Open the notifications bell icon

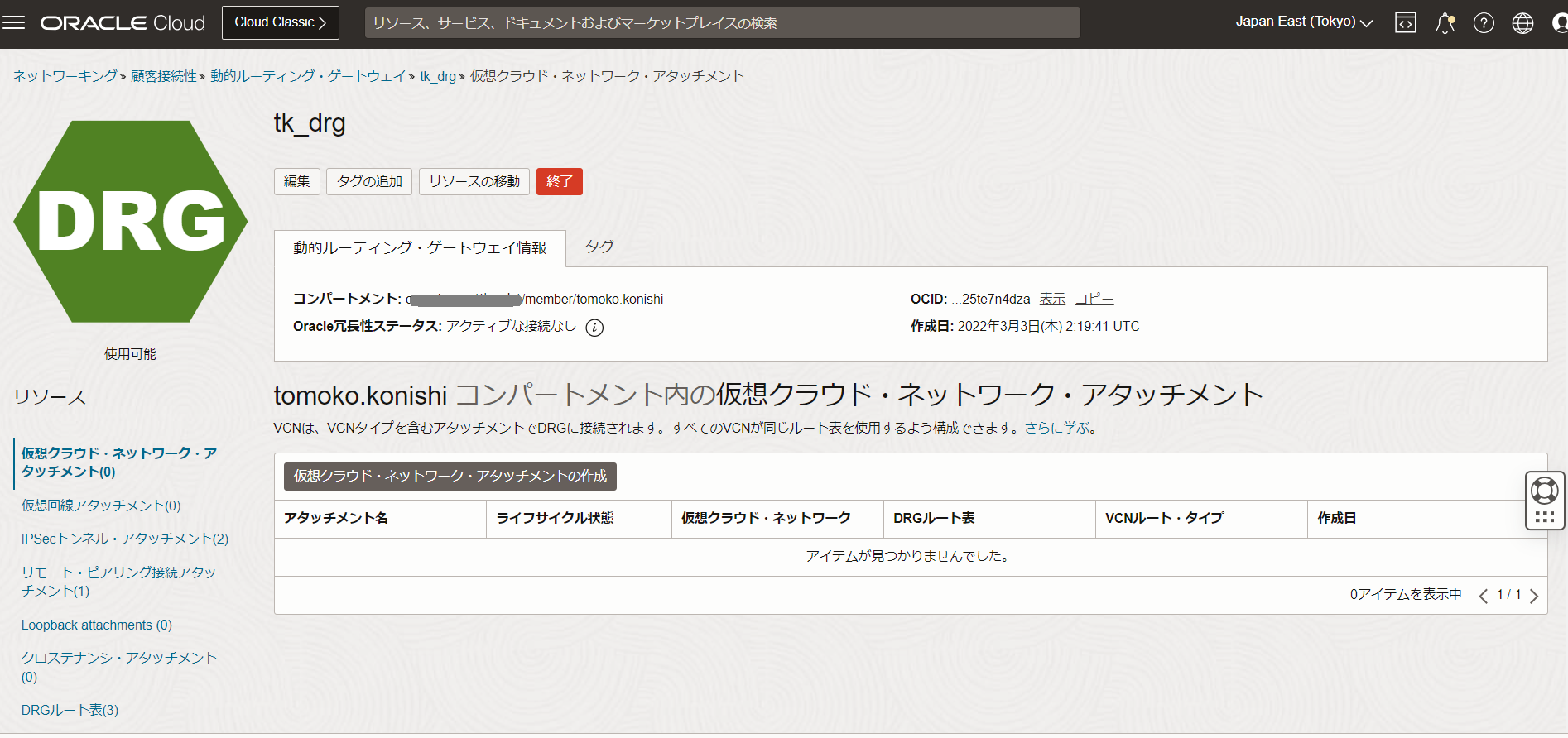pyautogui.click(x=1445, y=23)
